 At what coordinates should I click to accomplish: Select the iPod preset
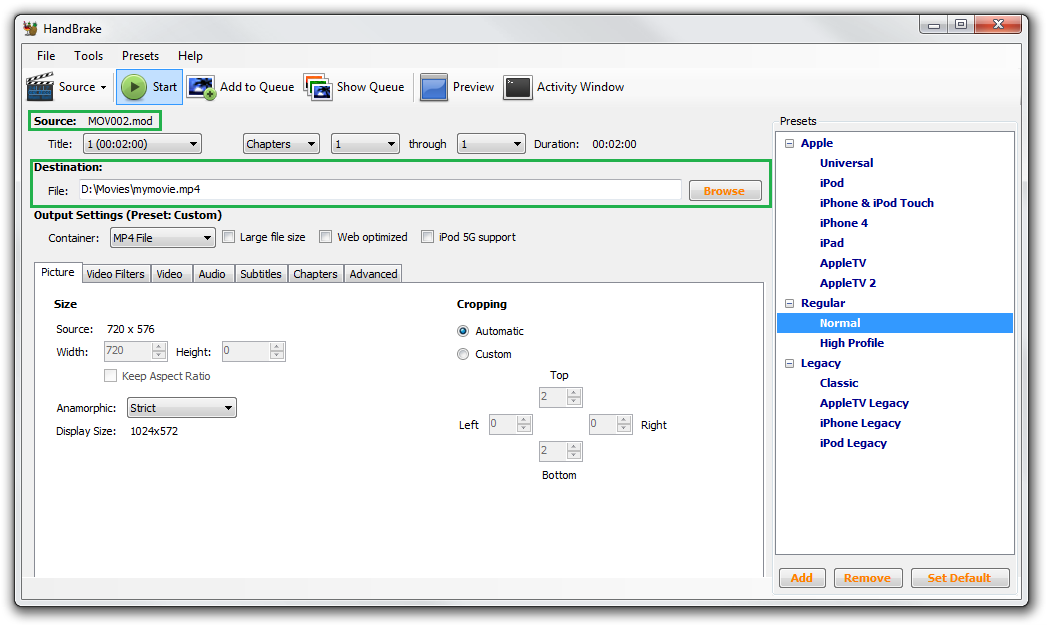point(832,183)
